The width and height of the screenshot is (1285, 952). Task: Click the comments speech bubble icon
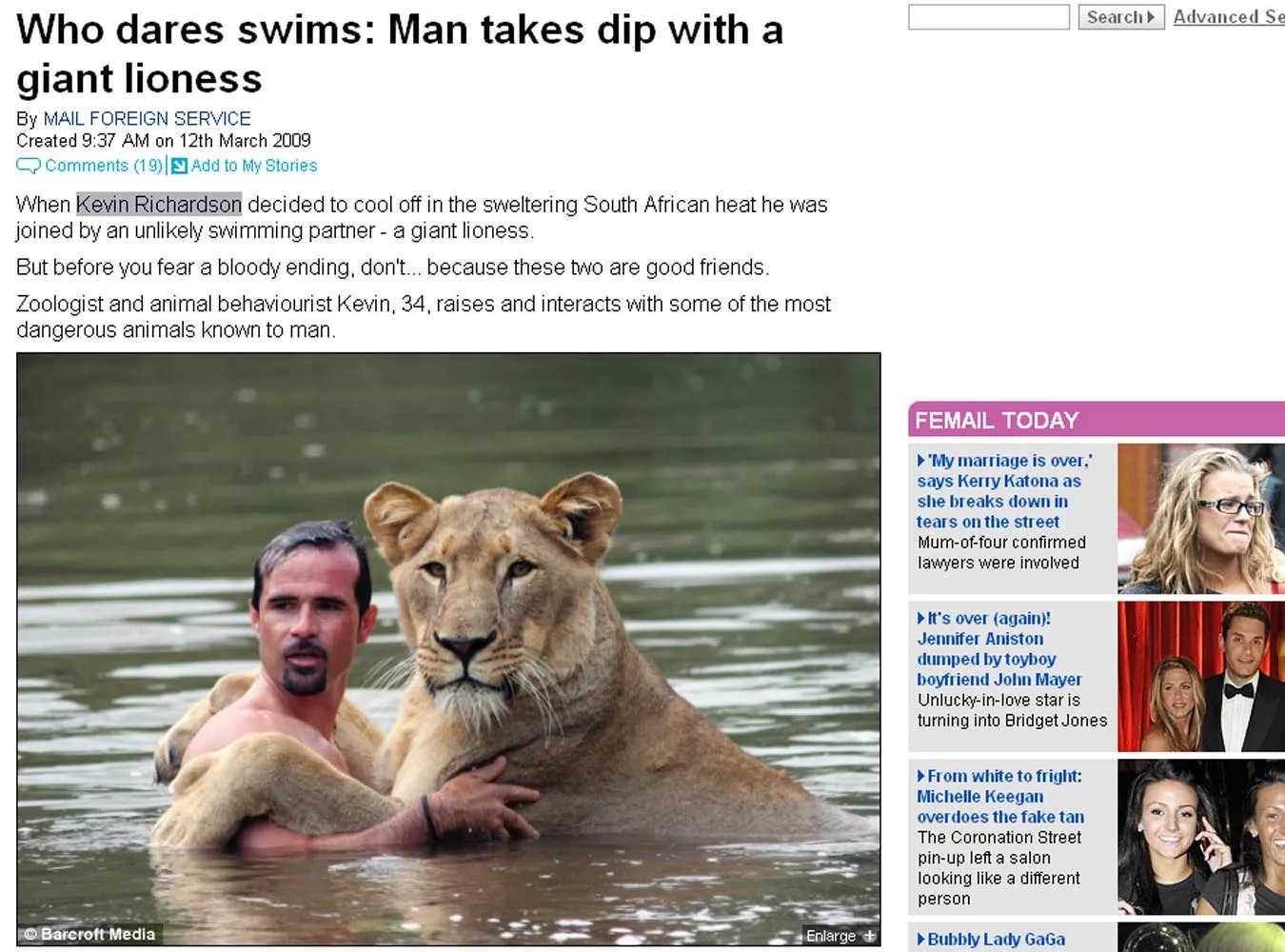(x=29, y=166)
